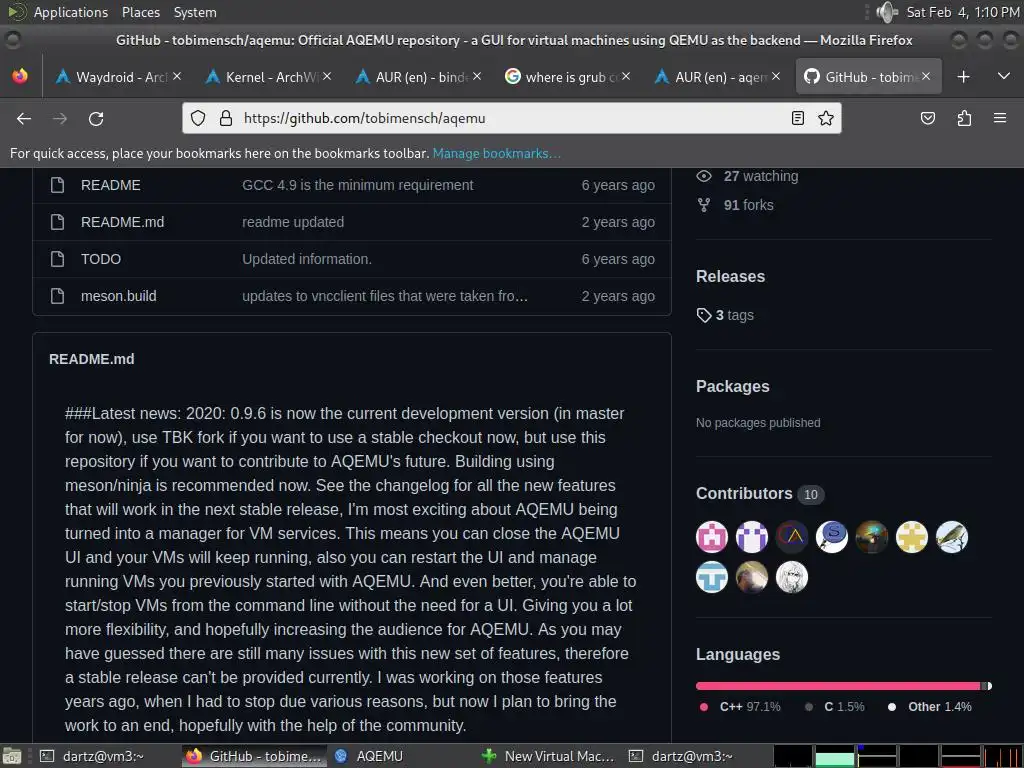1024x768 pixels.
Task: Open anime sketch contributor avatar
Action: point(792,577)
